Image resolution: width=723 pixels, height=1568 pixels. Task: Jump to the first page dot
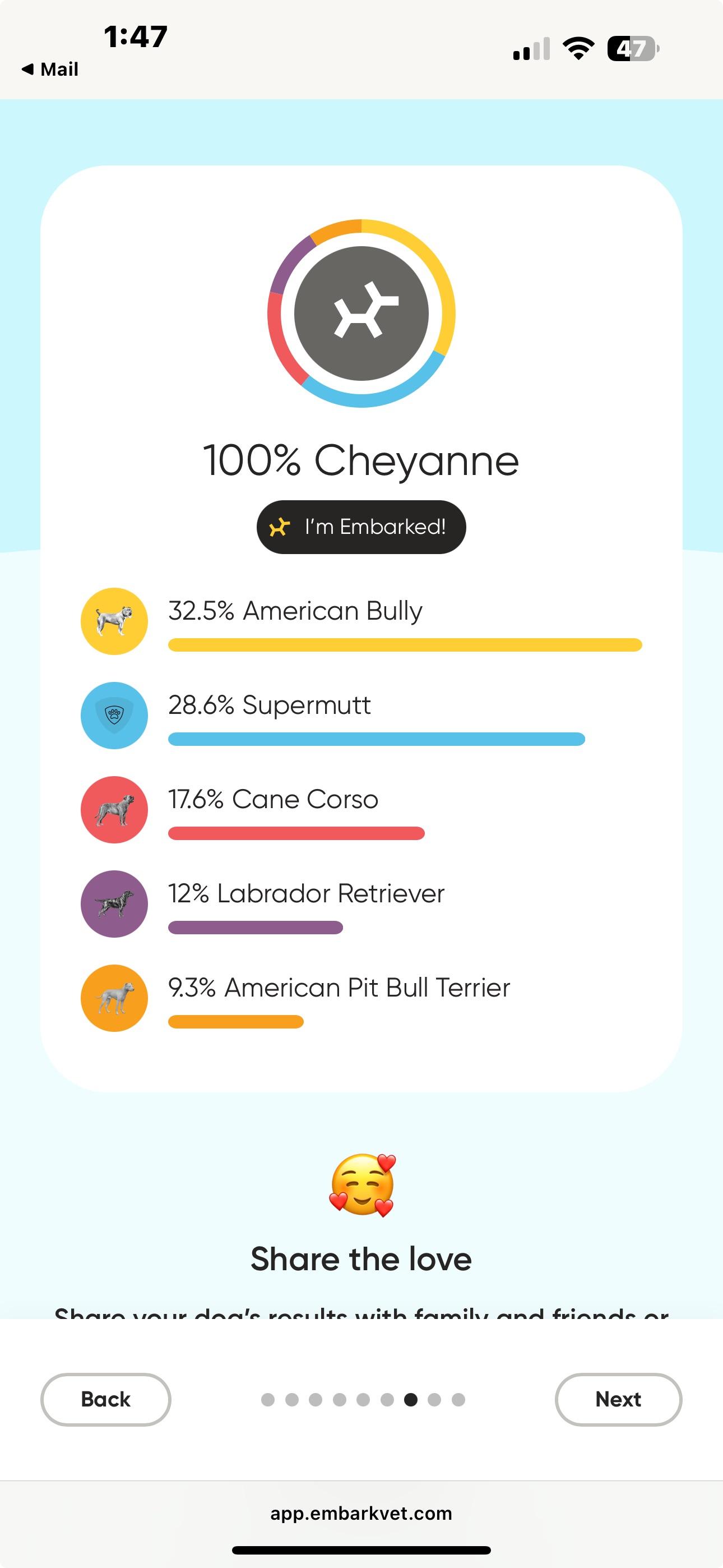(x=268, y=1399)
